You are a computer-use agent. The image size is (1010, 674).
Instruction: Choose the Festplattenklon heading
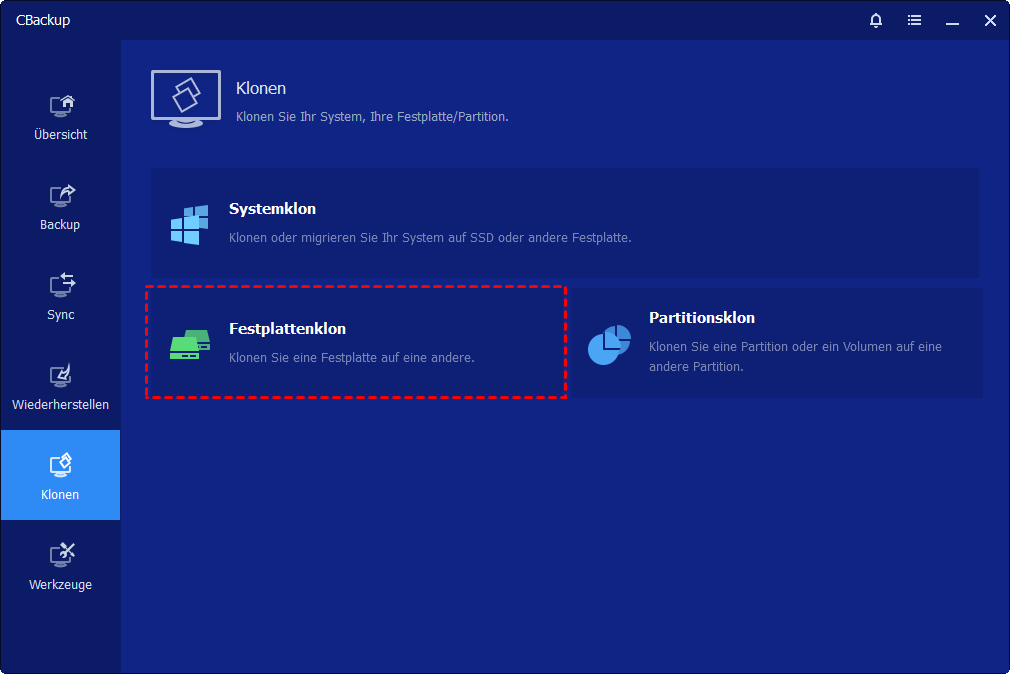(x=287, y=328)
